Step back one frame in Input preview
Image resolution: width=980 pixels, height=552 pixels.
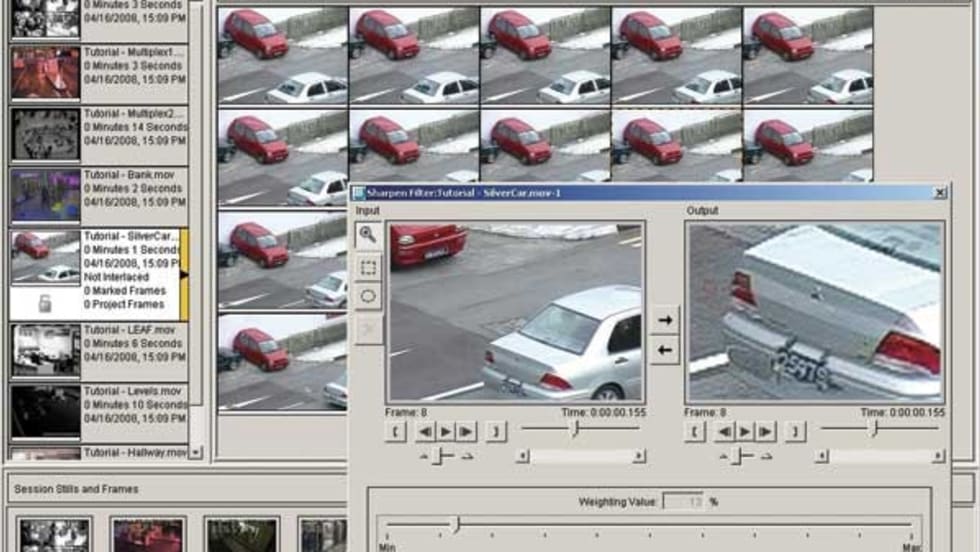(426, 432)
